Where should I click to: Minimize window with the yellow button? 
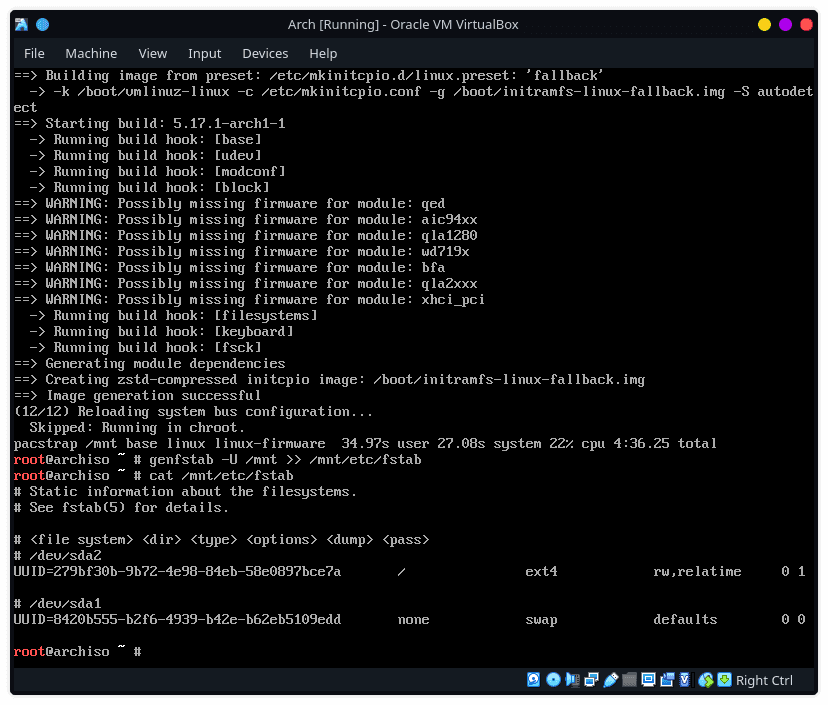764,24
